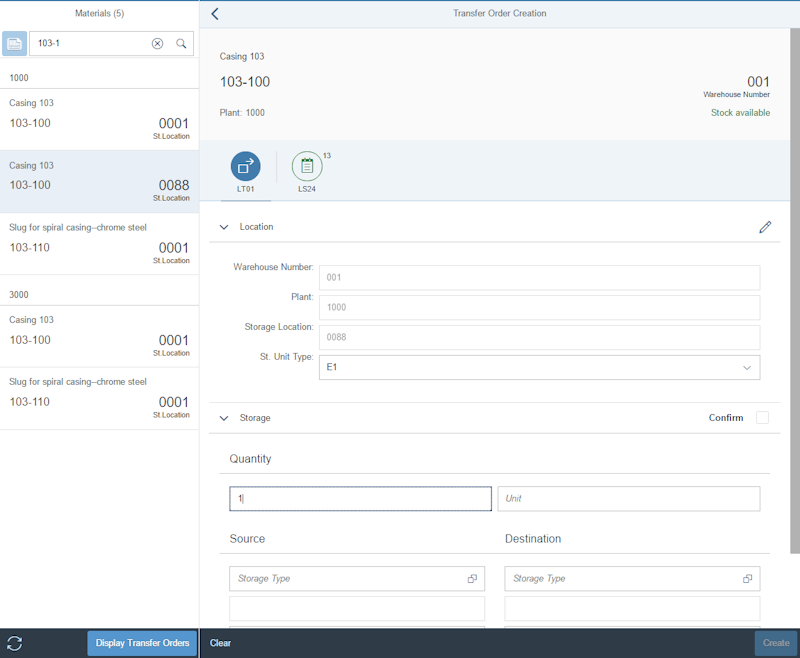The width and height of the screenshot is (800, 658).
Task: Open value help for Destination Storage Type
Action: (747, 578)
